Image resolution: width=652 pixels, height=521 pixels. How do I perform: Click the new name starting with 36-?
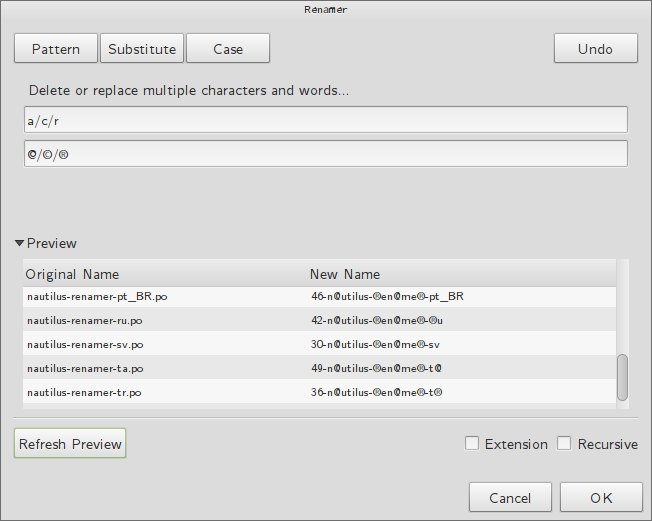(376, 393)
